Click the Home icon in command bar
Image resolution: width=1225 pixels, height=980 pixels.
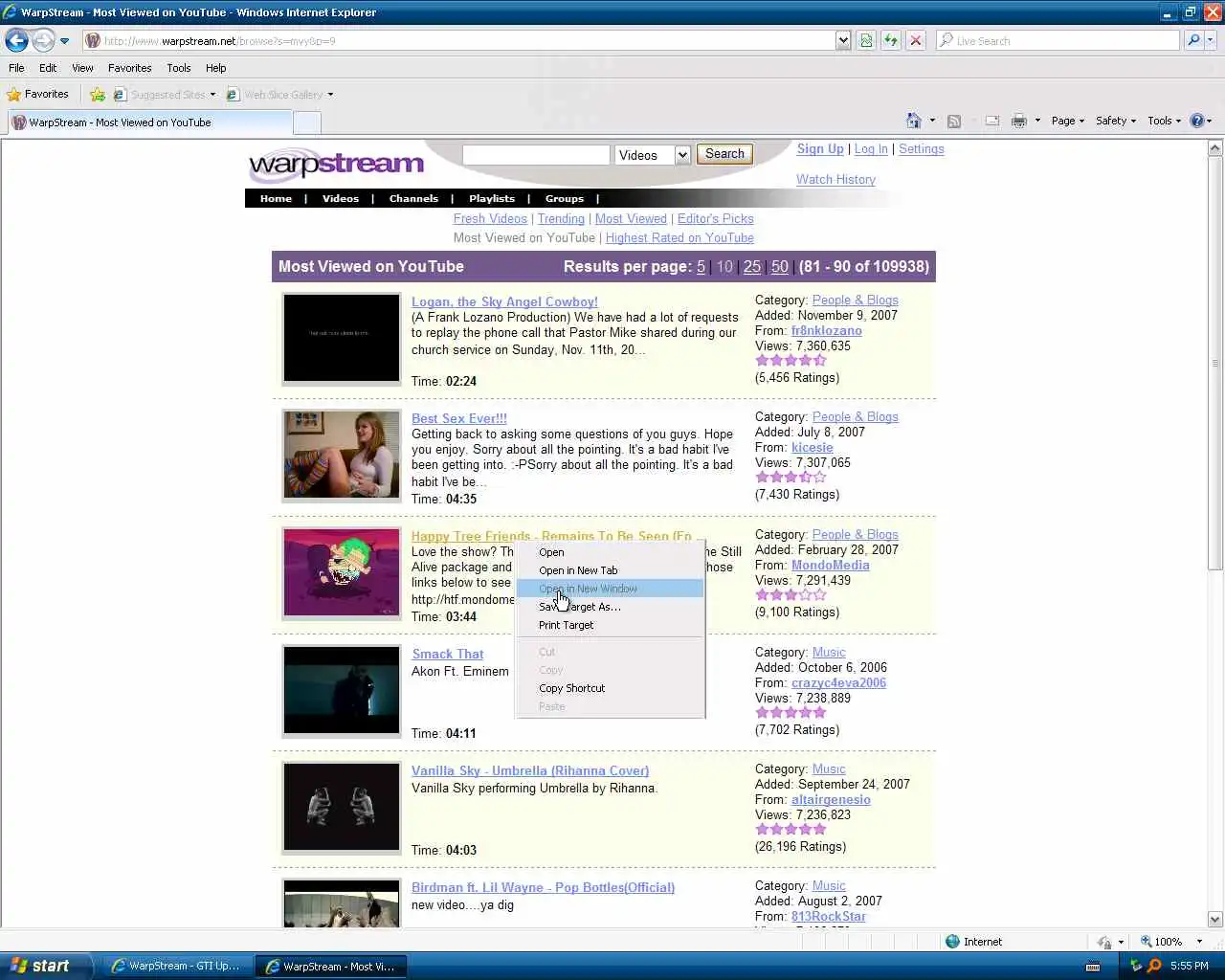(913, 121)
